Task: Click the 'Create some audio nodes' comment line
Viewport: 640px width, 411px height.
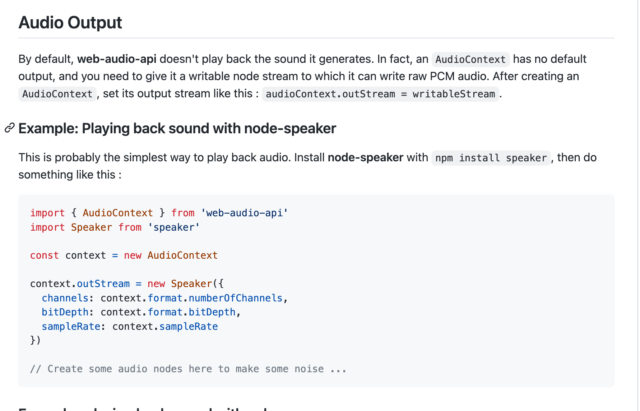Action: click(189, 368)
